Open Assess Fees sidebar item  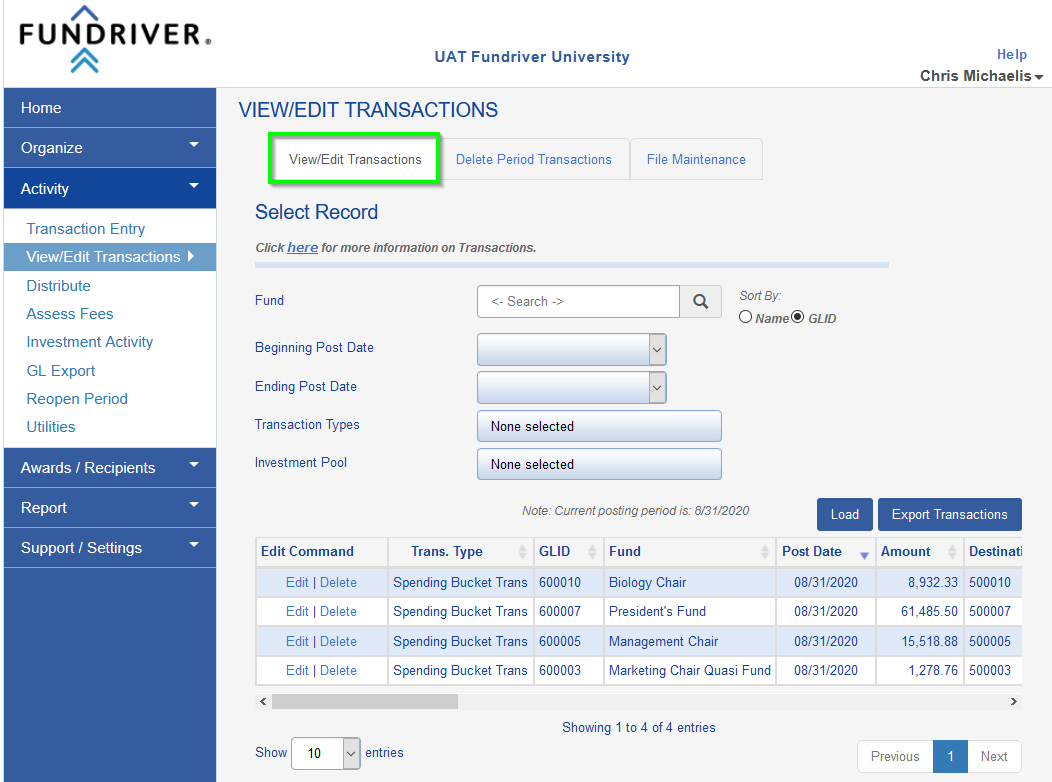(70, 314)
